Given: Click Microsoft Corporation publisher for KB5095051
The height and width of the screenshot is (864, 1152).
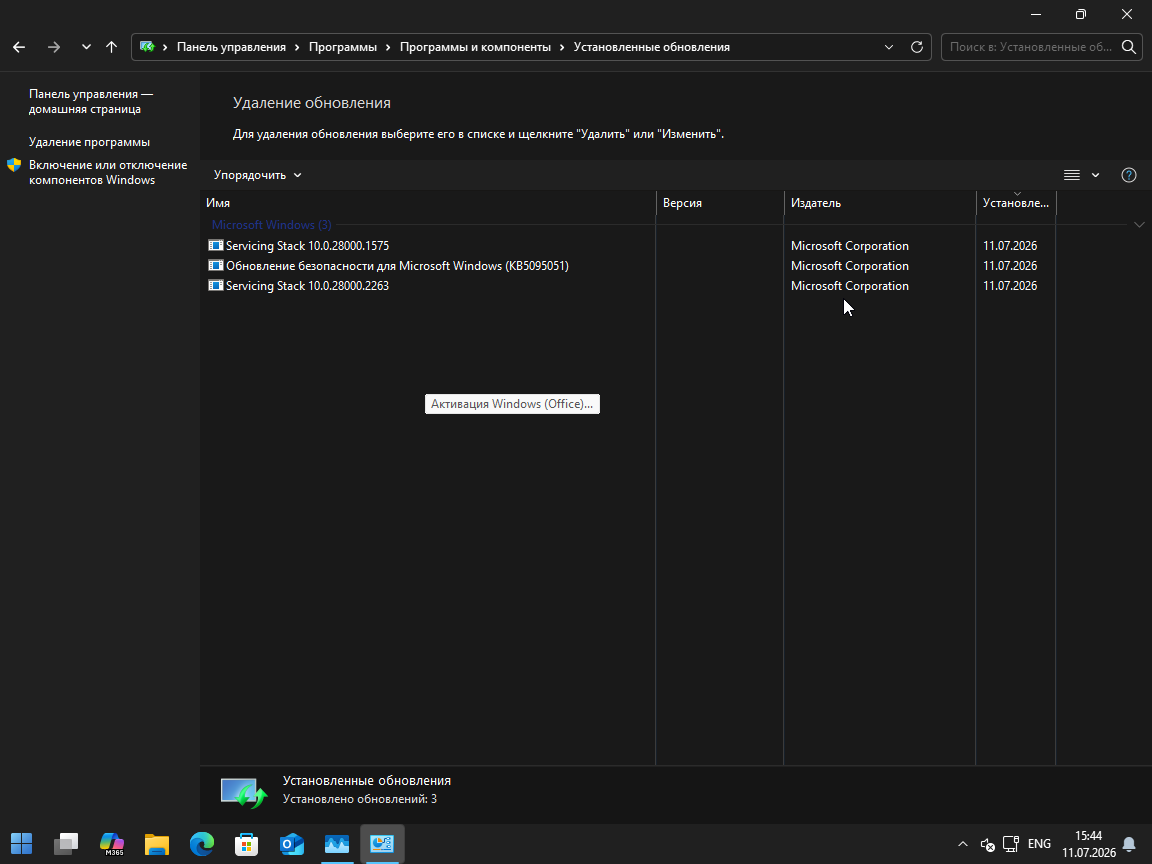Looking at the screenshot, I should tap(849, 266).
